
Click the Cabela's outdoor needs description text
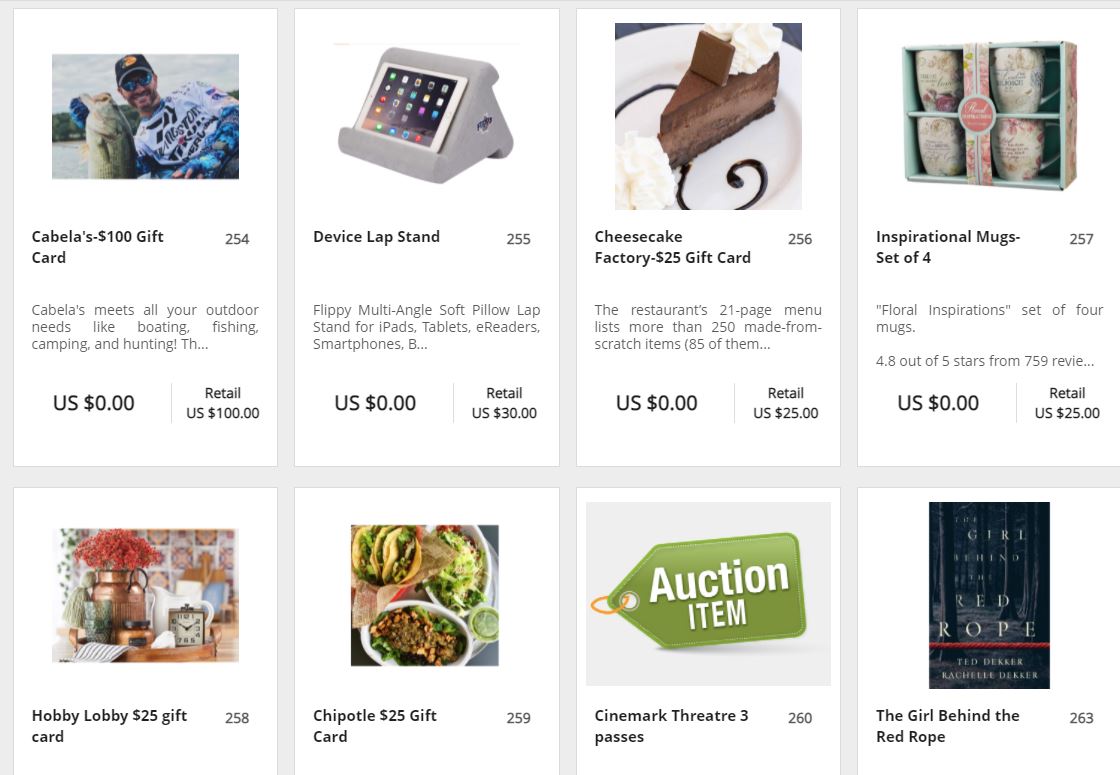coord(145,327)
